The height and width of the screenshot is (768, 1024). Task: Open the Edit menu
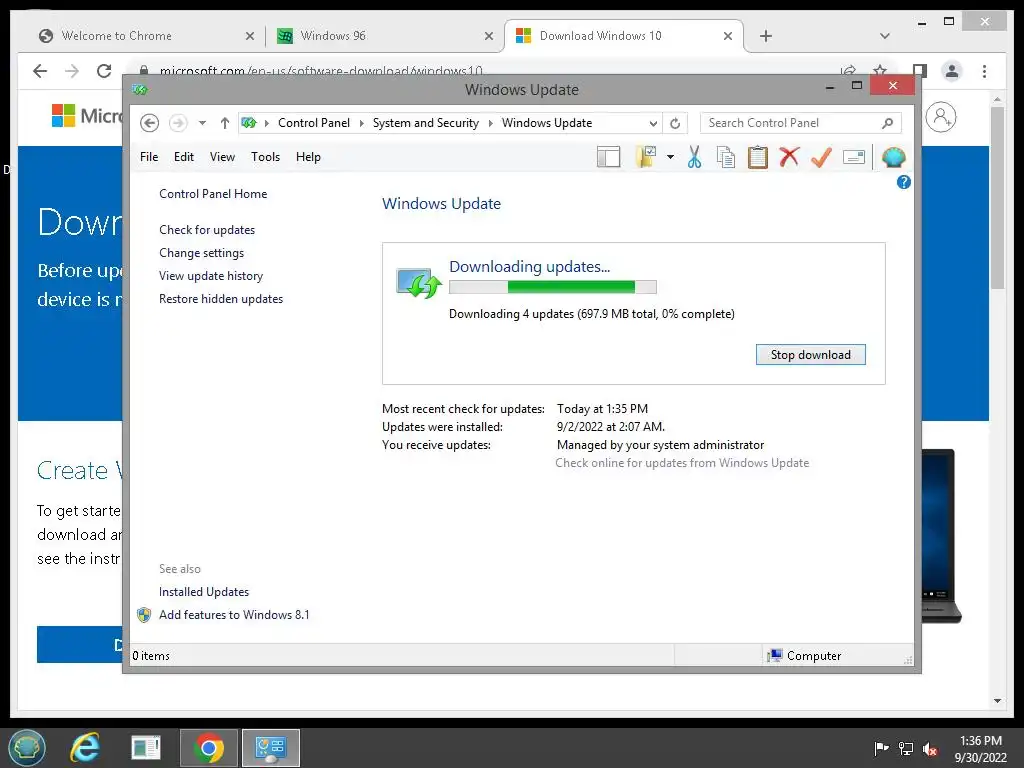tap(184, 157)
